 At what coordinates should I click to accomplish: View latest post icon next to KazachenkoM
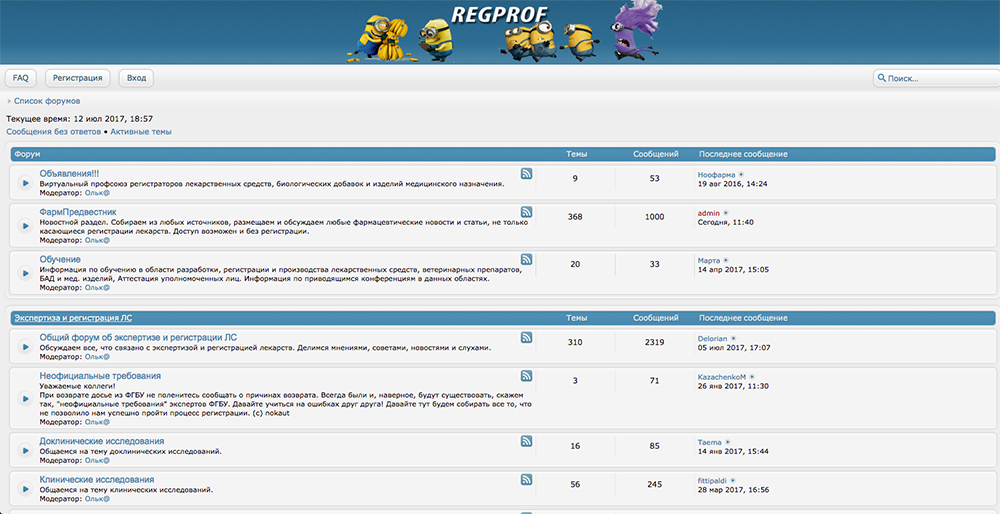(752, 377)
